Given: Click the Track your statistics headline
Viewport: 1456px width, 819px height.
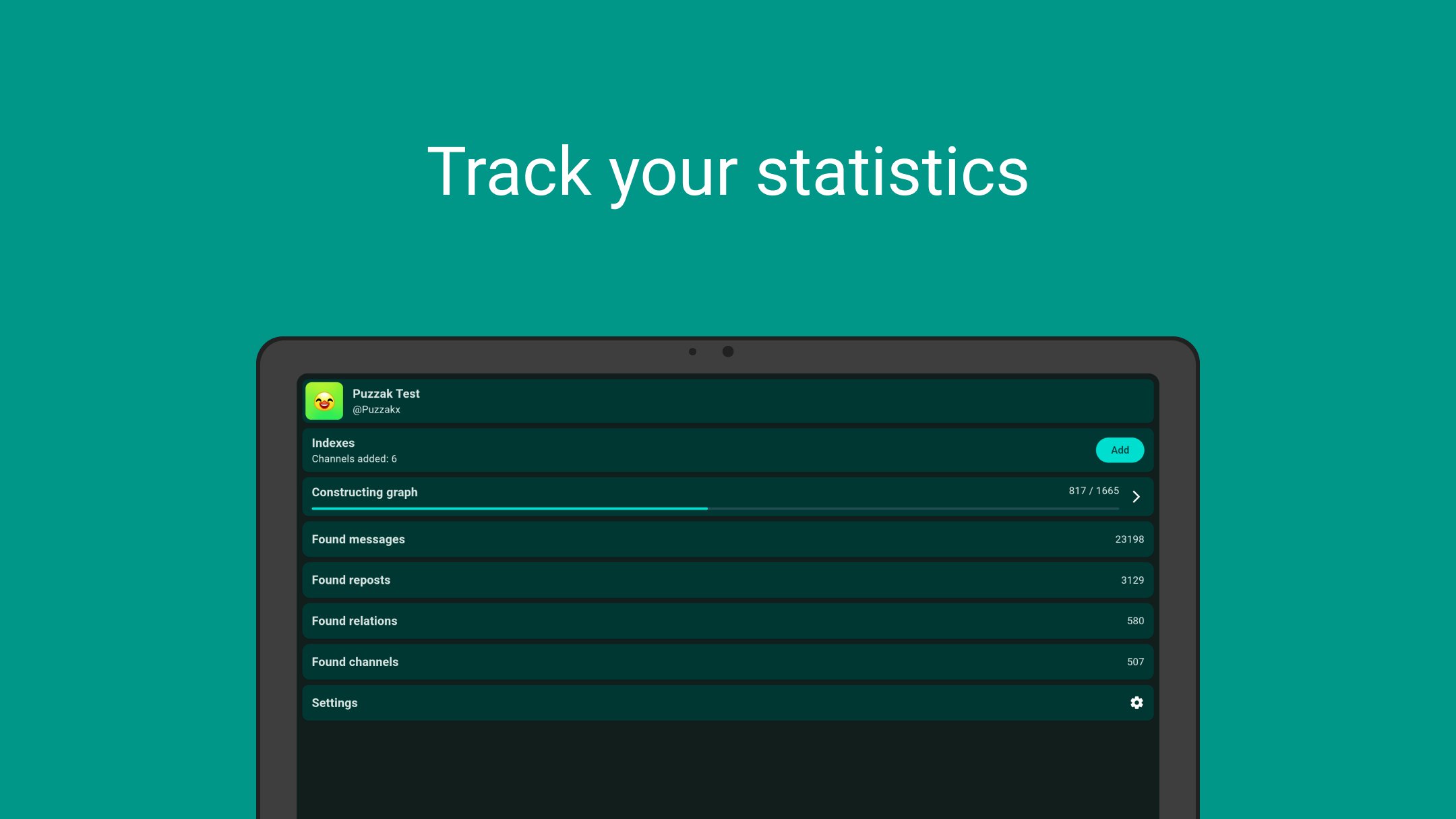Looking at the screenshot, I should [727, 173].
